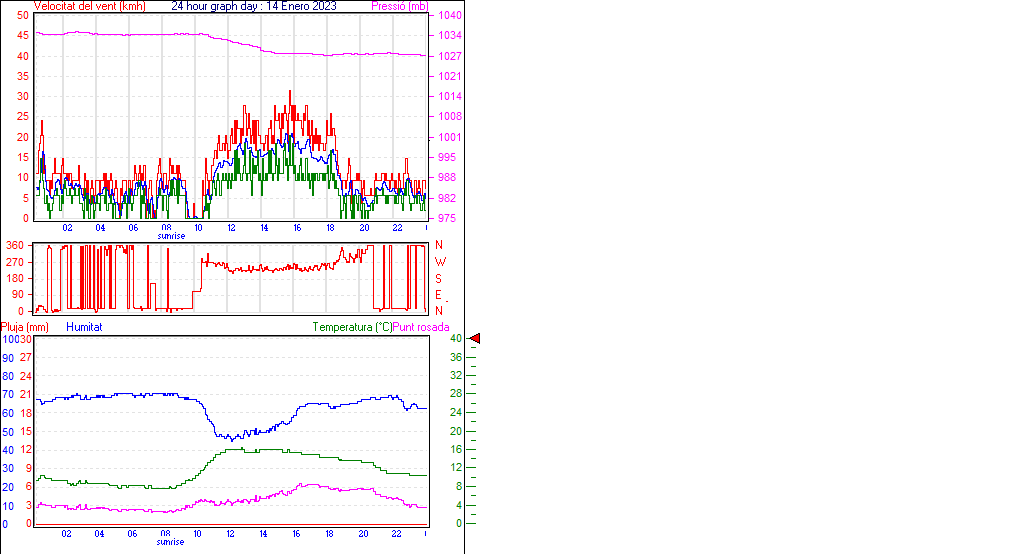Click the 1040 value on pressure scale
The image size is (1028, 554).
coord(450,16)
